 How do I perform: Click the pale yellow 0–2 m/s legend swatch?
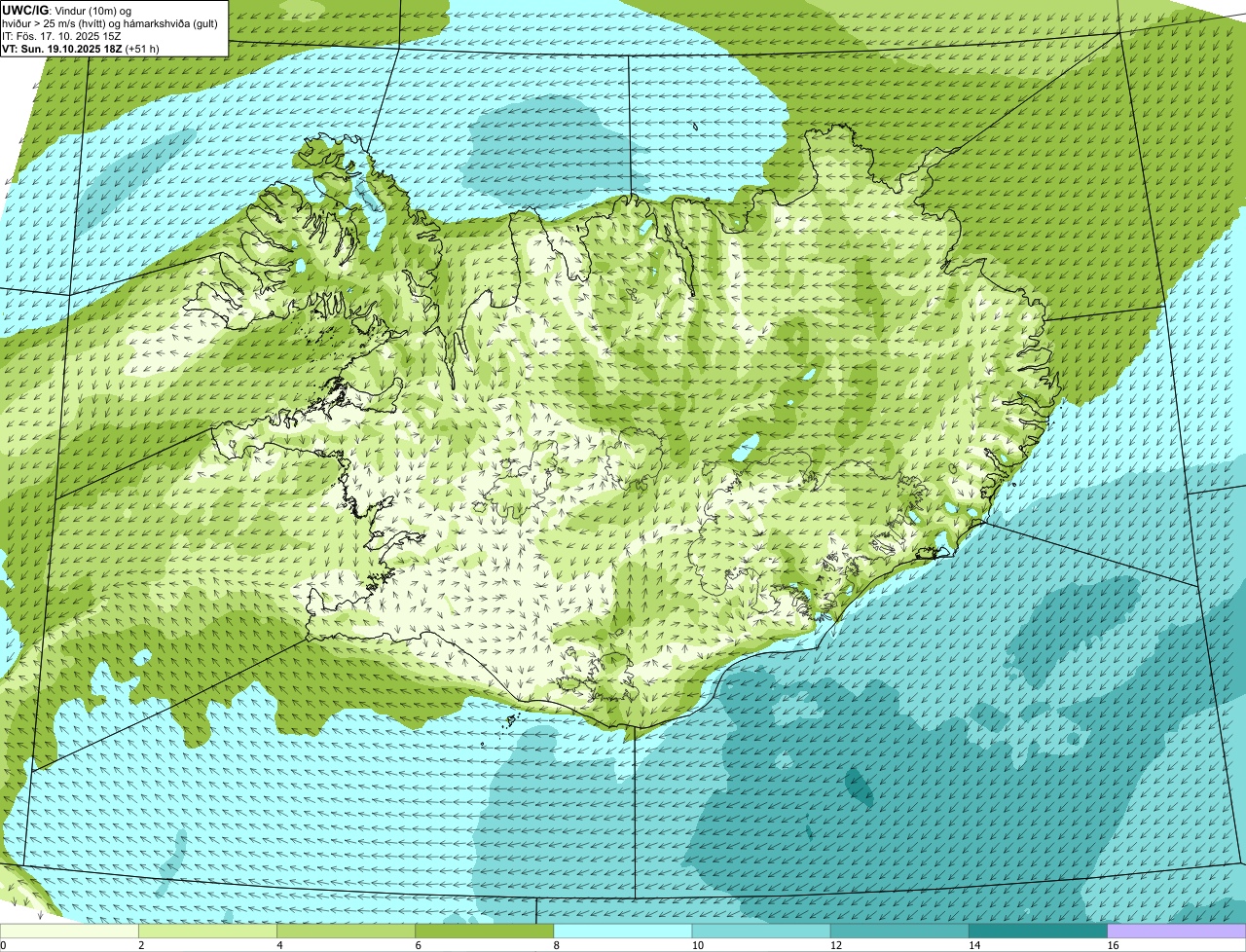(x=69, y=932)
